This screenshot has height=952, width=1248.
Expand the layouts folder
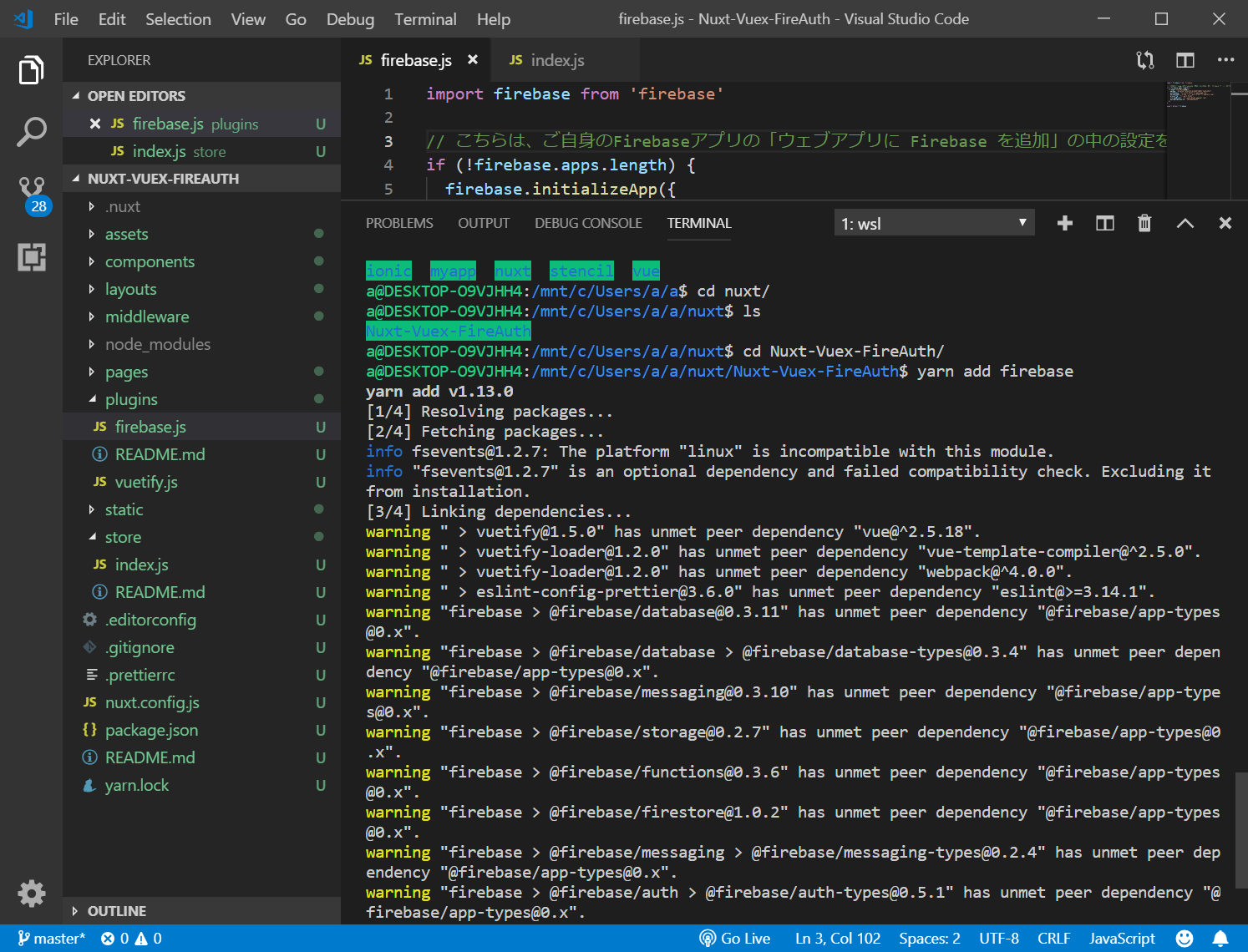click(x=201, y=289)
